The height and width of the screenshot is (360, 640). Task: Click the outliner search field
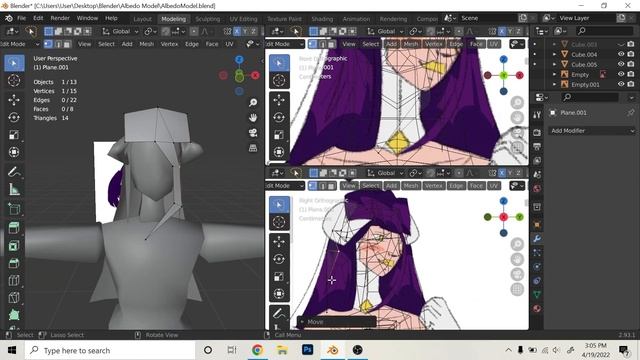click(604, 31)
